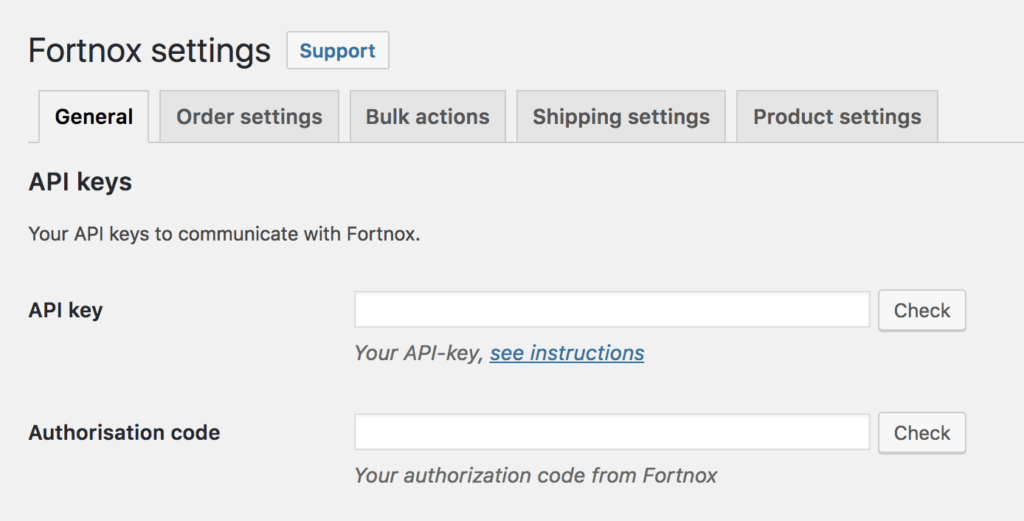
Task: Focus the Authorisation code text field
Action: (612, 432)
